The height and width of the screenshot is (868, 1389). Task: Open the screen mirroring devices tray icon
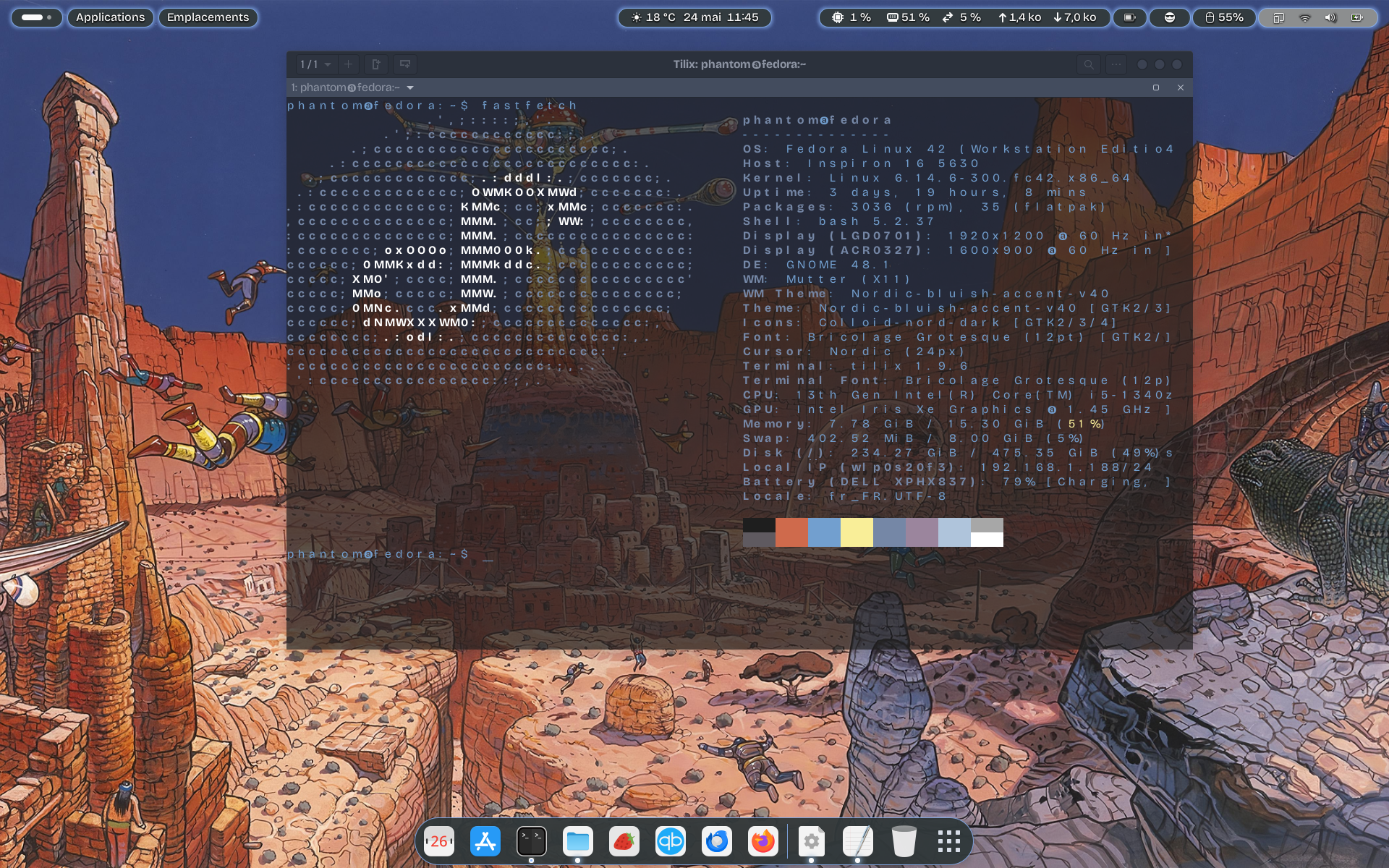1278,17
